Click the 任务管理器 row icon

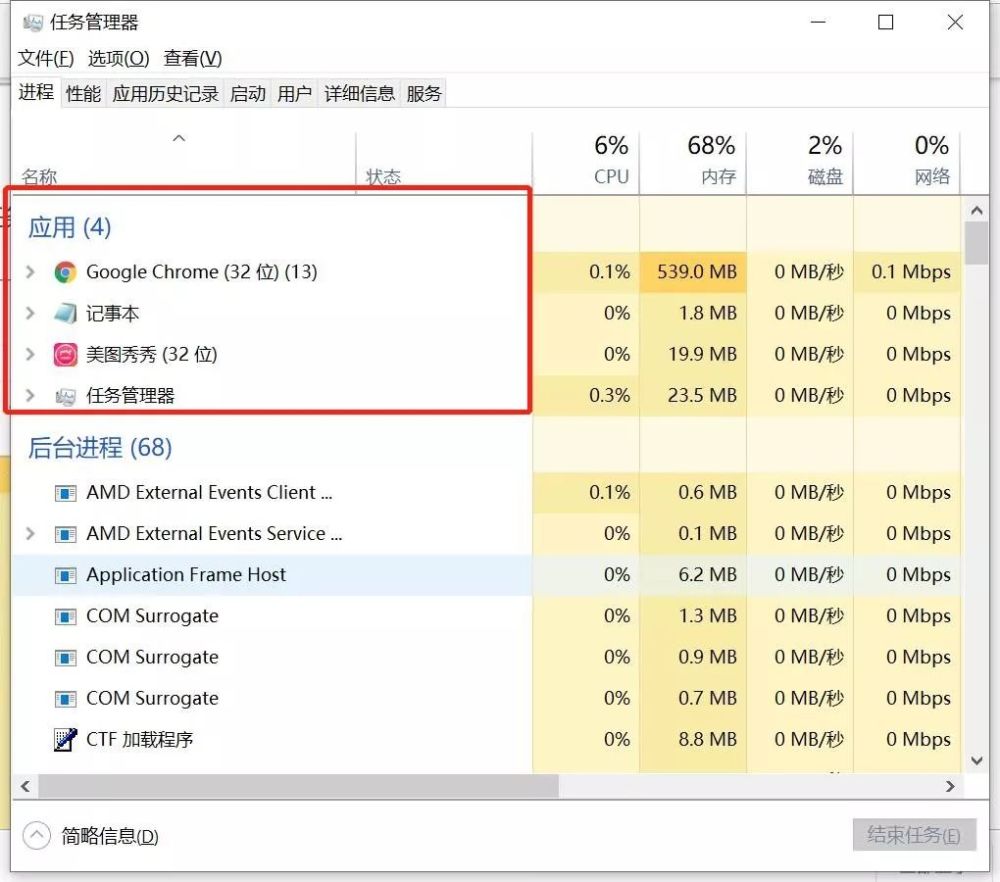tap(65, 397)
